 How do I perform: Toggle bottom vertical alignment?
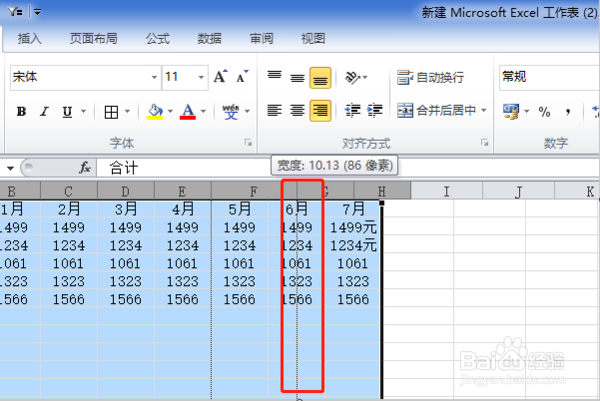pos(320,78)
